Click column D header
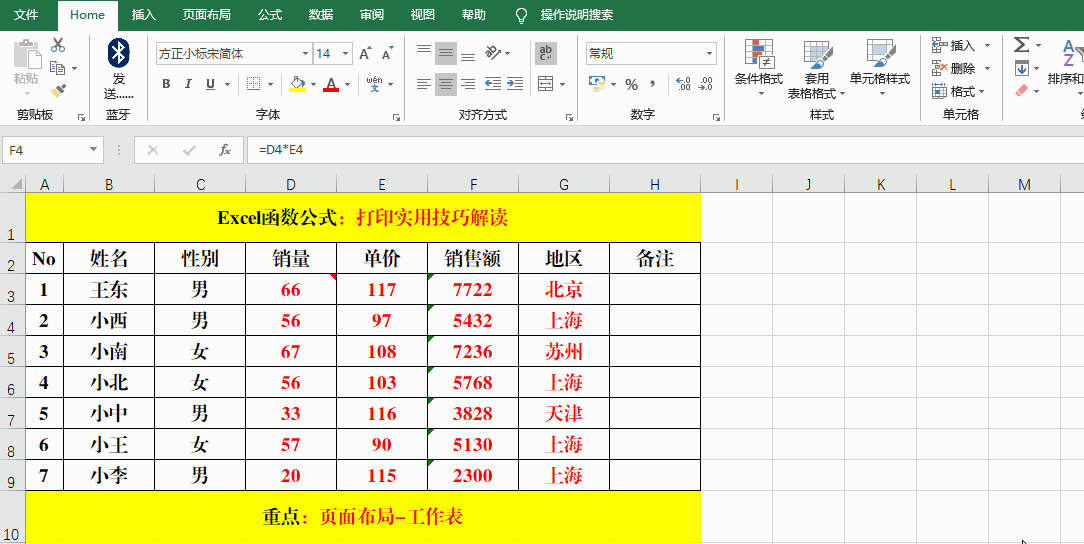Viewport: 1084px width, 544px height. [291, 184]
